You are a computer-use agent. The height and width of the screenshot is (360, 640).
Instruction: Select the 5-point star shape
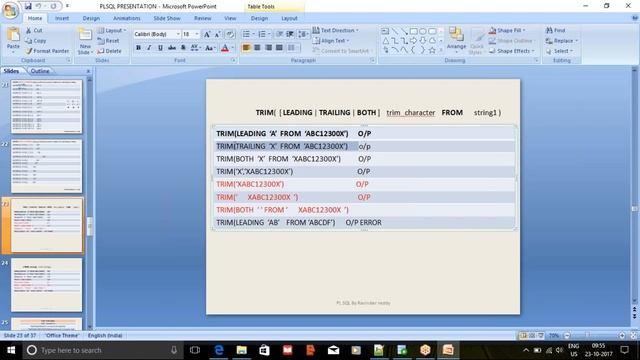(432, 50)
